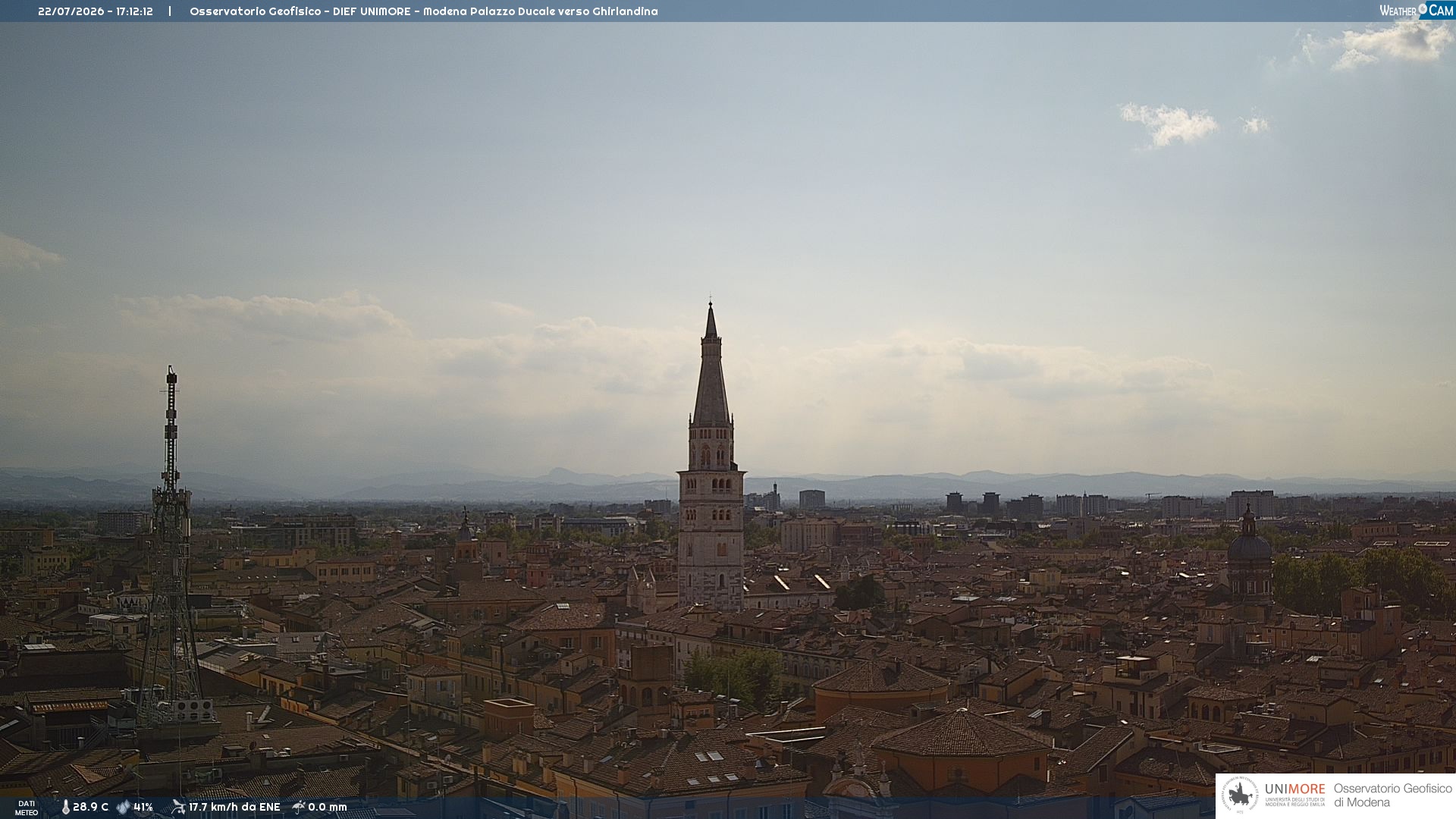
Task: Click the UNIMORE emblem seal
Action: (1240, 795)
